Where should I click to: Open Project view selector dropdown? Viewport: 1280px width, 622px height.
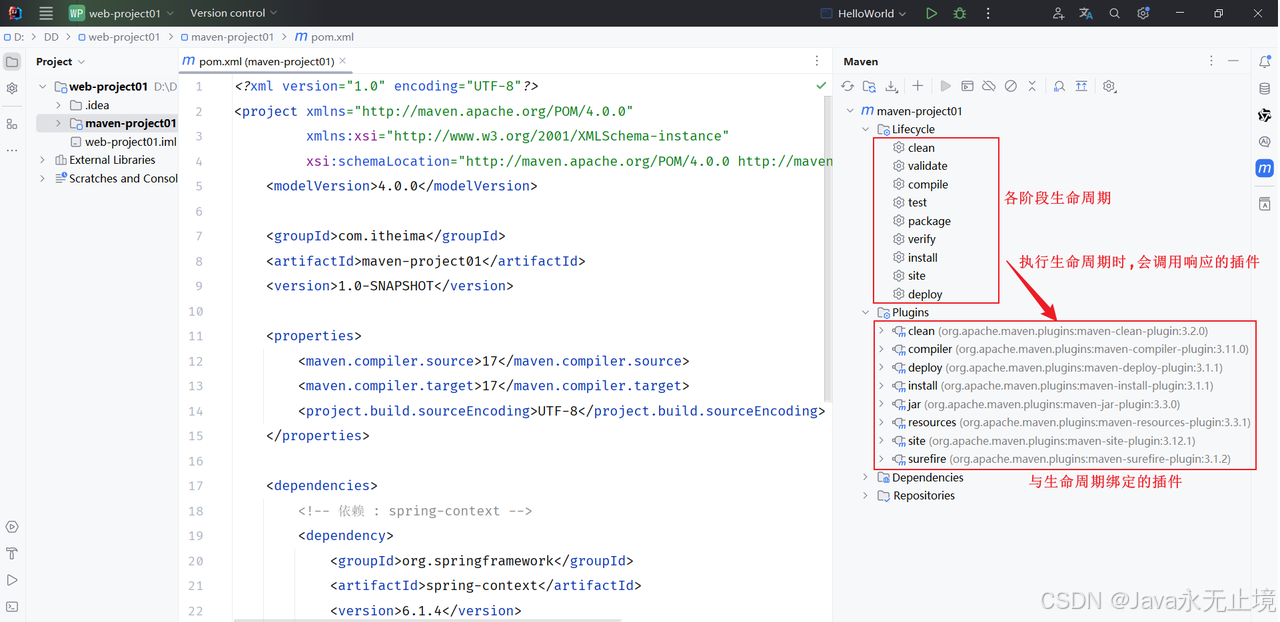point(60,62)
